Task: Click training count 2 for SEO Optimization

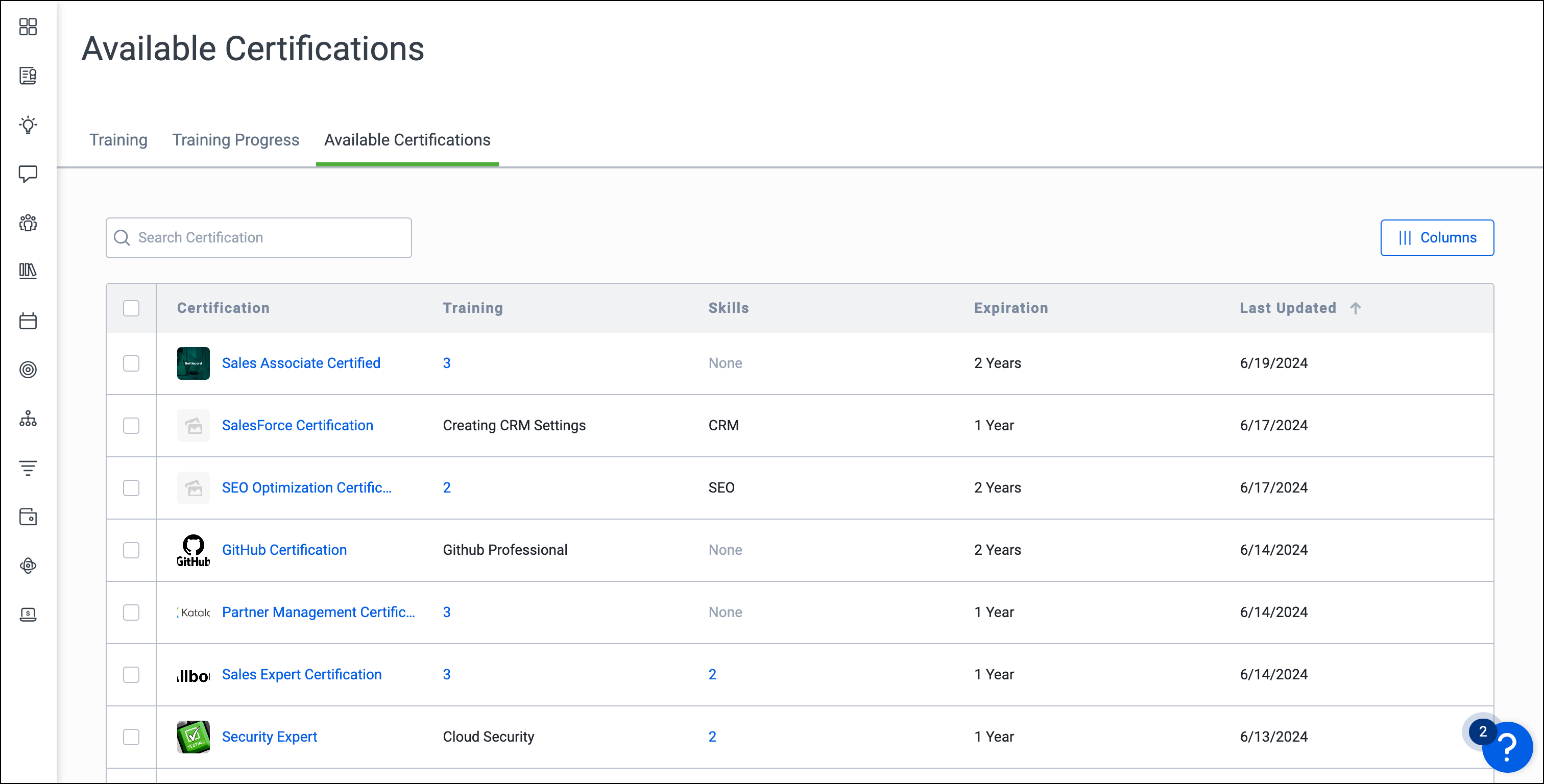Action: (x=447, y=488)
